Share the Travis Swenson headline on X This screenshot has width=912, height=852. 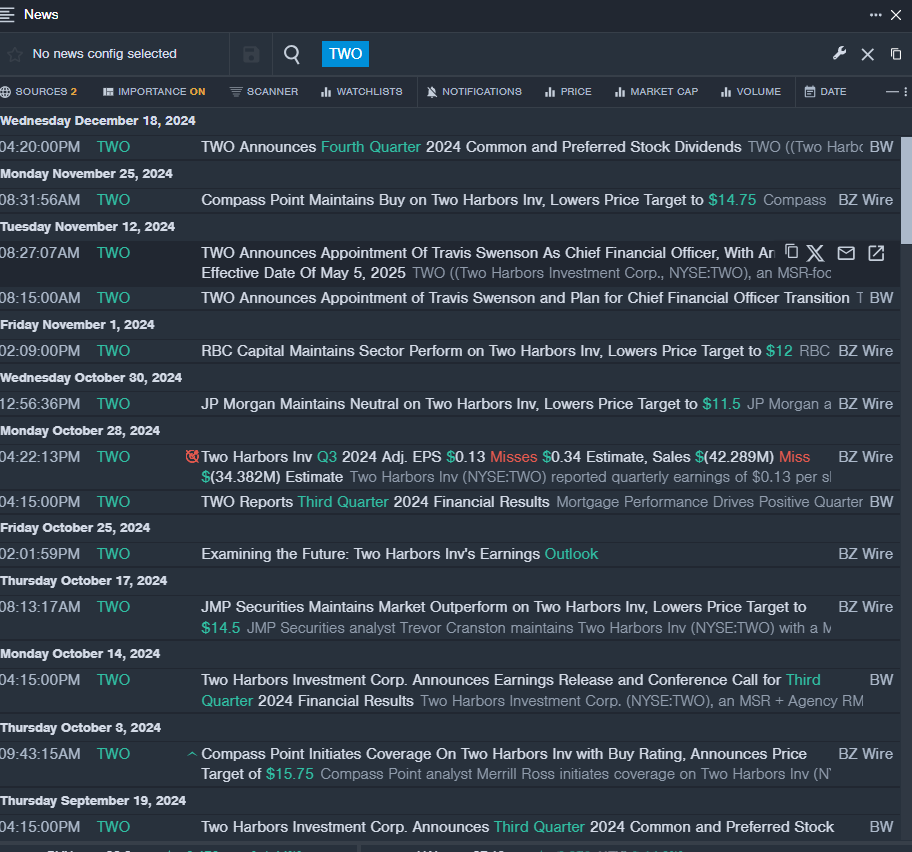point(815,253)
